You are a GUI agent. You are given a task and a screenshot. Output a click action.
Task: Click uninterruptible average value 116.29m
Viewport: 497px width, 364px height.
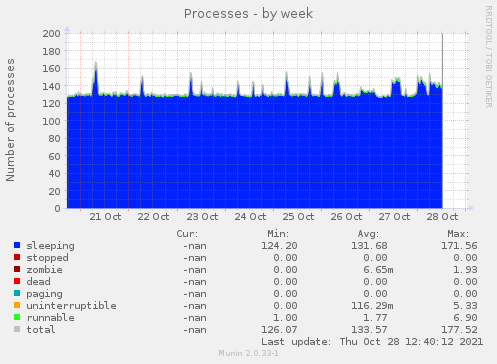(x=372, y=306)
